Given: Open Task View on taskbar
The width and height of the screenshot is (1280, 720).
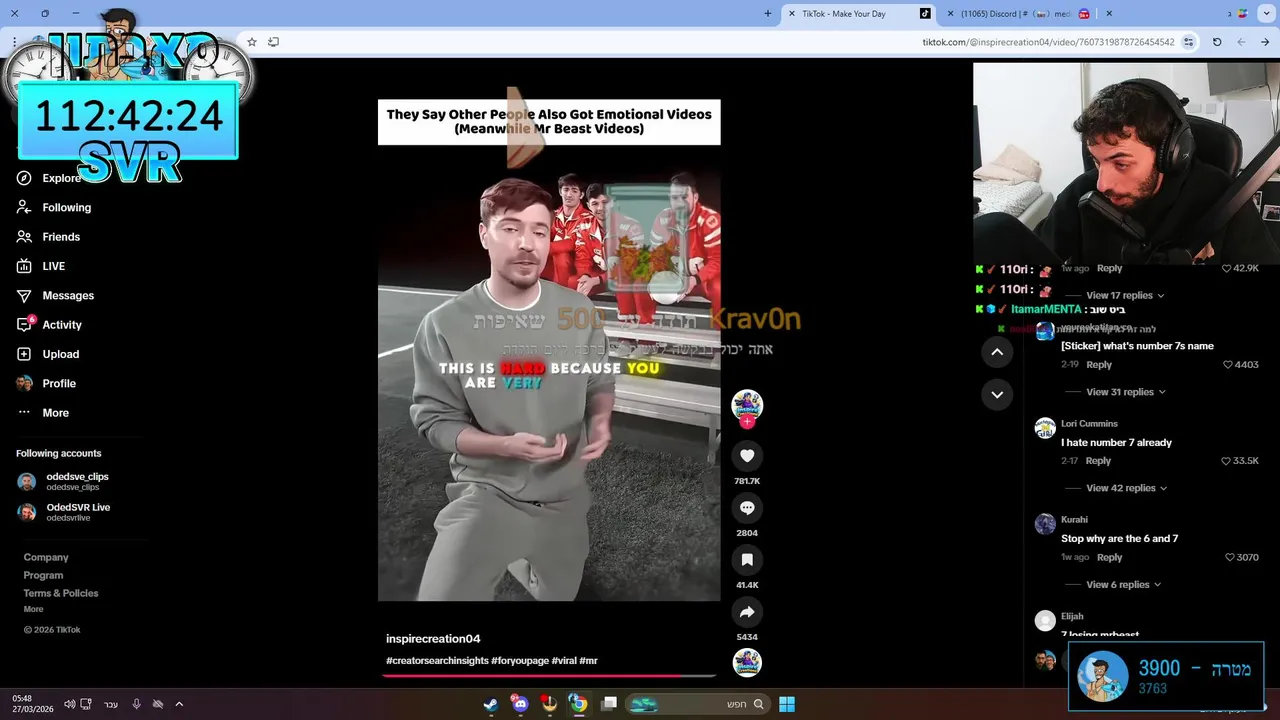Looking at the screenshot, I should [608, 704].
